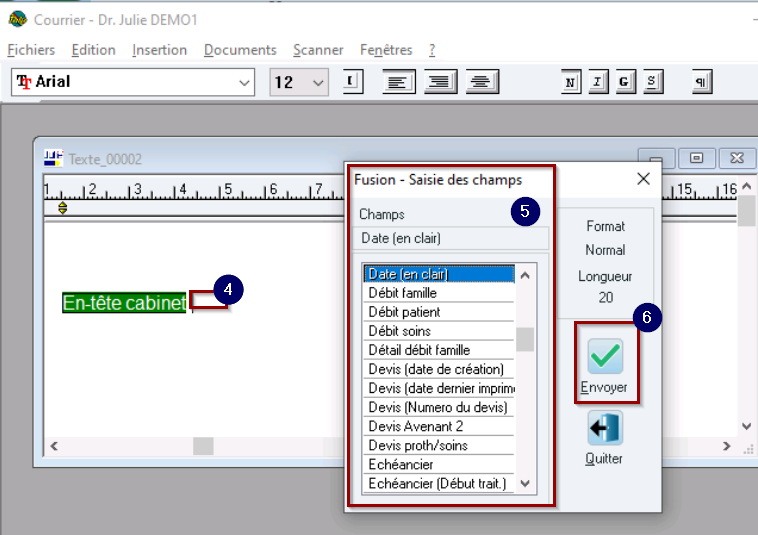
Task: Click the Courrier application logo icon
Action: (x=18, y=19)
